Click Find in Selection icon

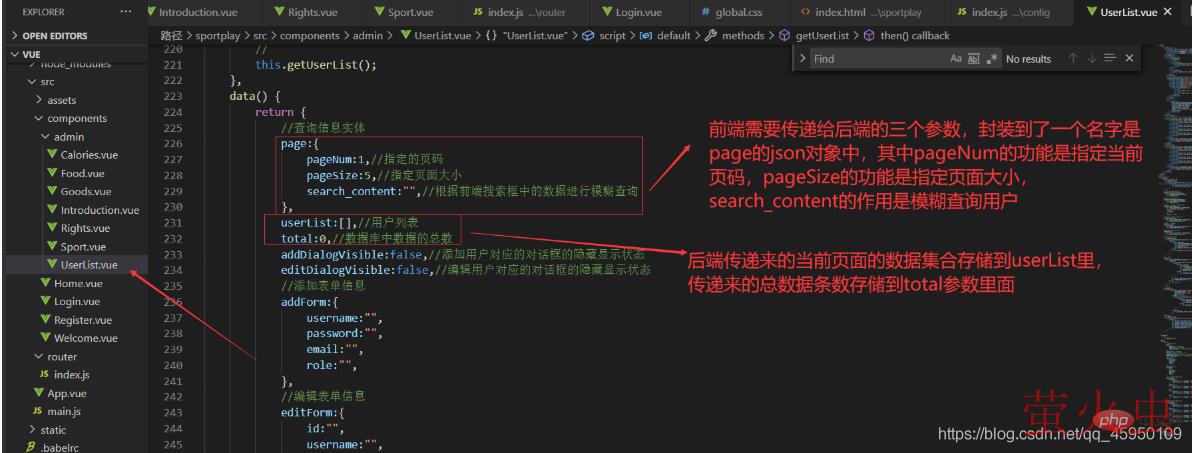1111,59
